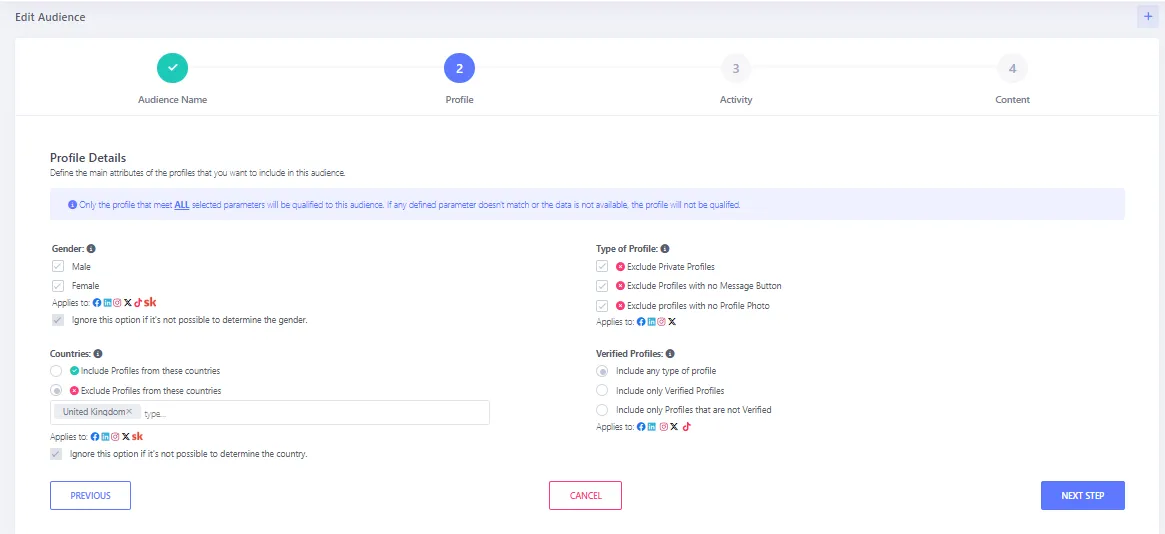Click the info icon in the blue notice
This screenshot has width=1165, height=534.
pos(72,204)
